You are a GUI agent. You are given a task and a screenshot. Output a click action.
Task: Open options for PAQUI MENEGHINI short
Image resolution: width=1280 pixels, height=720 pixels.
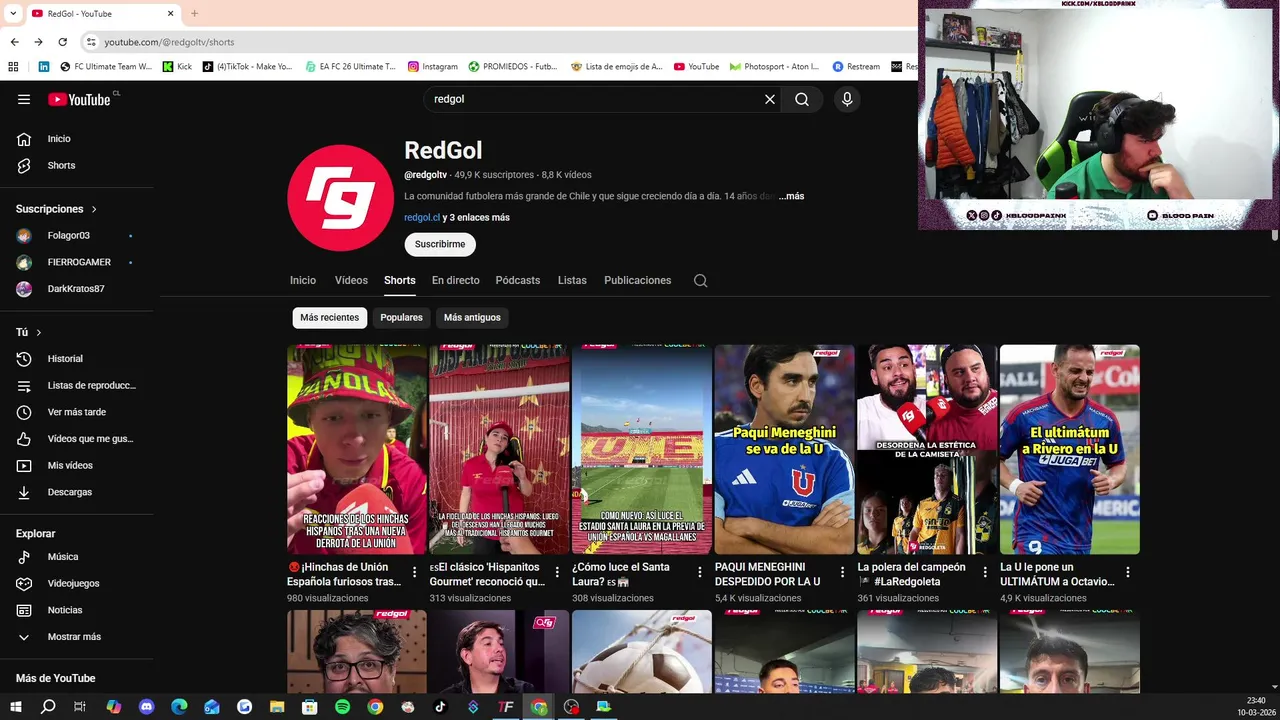tap(842, 573)
